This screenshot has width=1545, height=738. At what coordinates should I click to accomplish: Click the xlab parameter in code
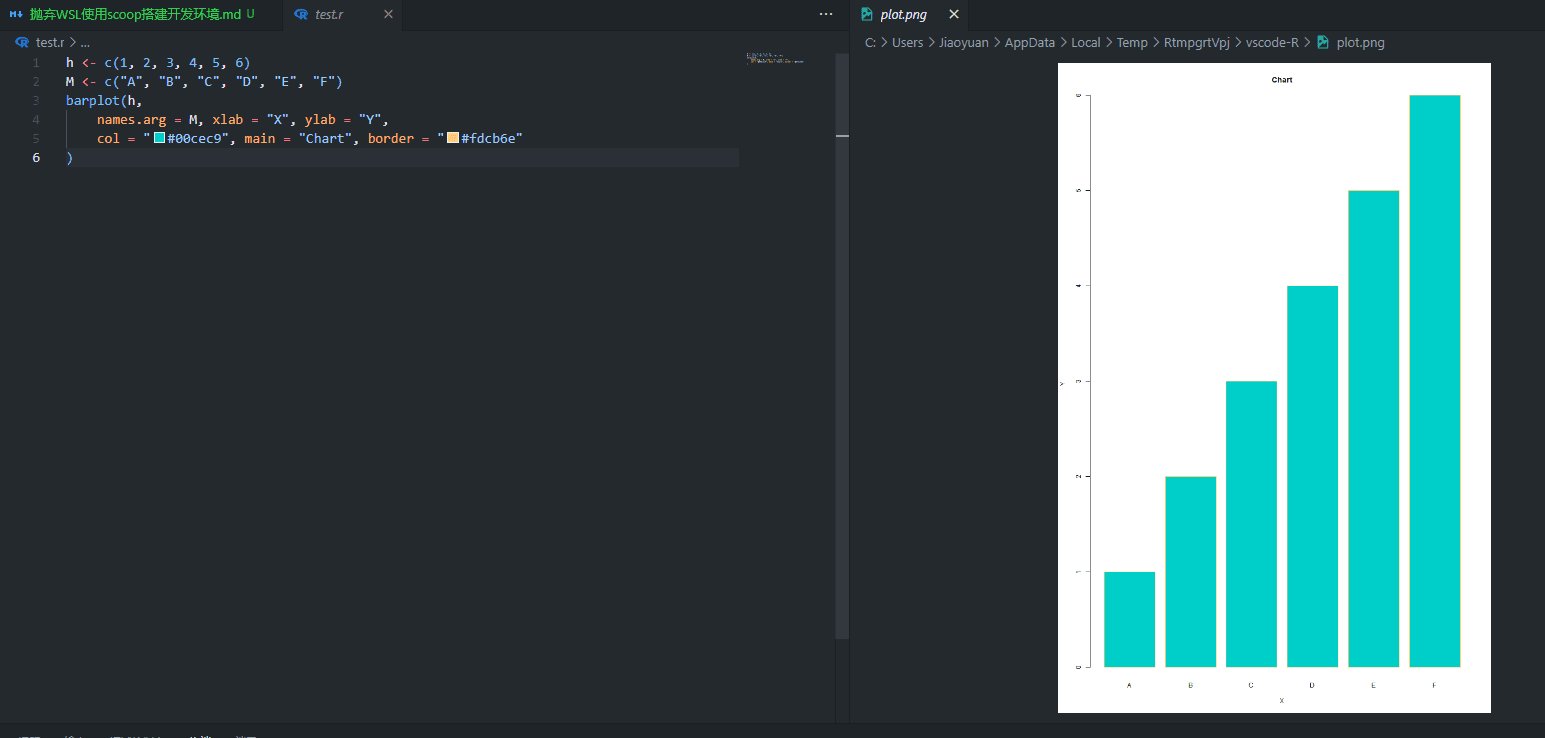(x=227, y=119)
